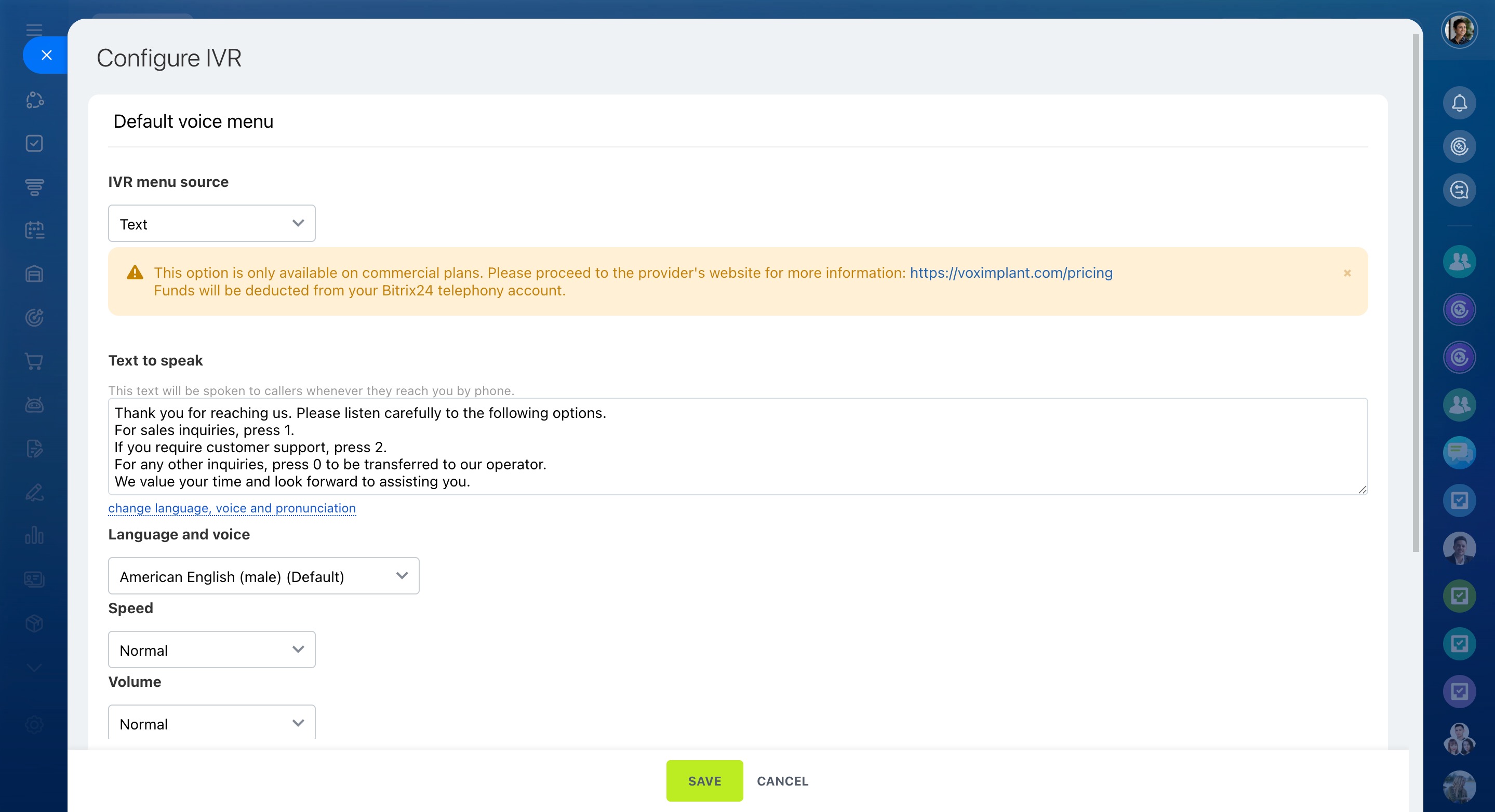The height and width of the screenshot is (812, 1495).
Task: Open the notifications bell icon
Action: pos(1459,103)
